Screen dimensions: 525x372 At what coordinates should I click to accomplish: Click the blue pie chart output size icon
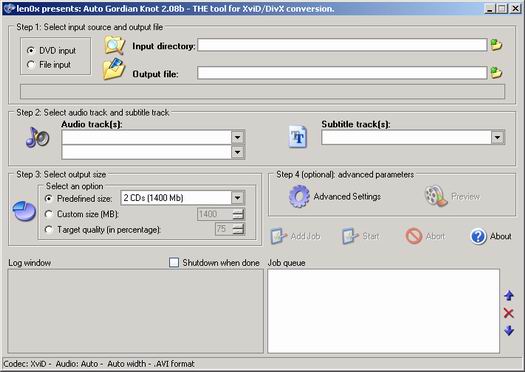(24, 211)
